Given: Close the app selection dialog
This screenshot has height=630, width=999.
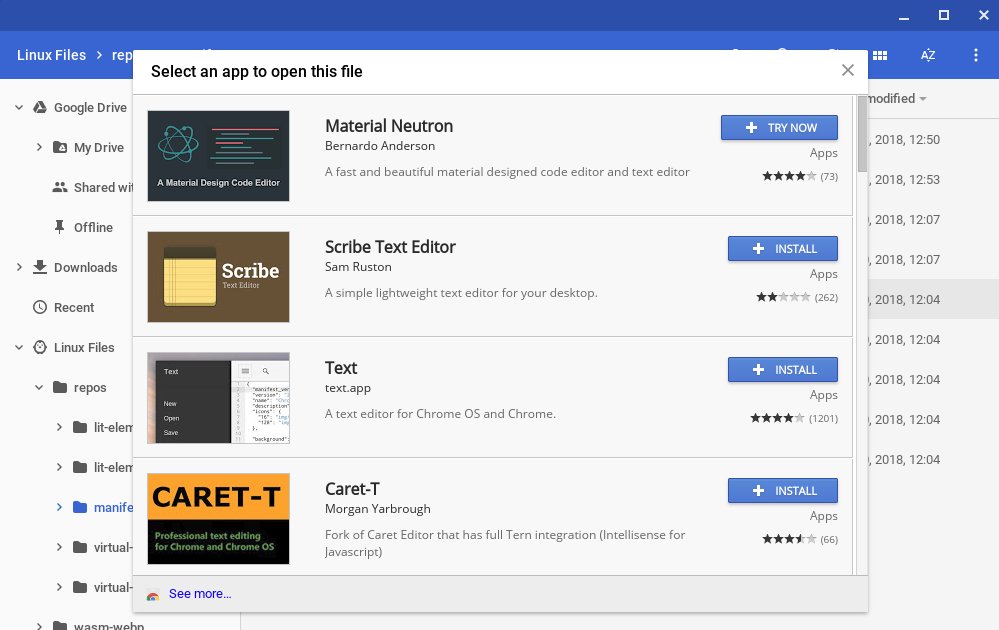Looking at the screenshot, I should pyautogui.click(x=847, y=70).
